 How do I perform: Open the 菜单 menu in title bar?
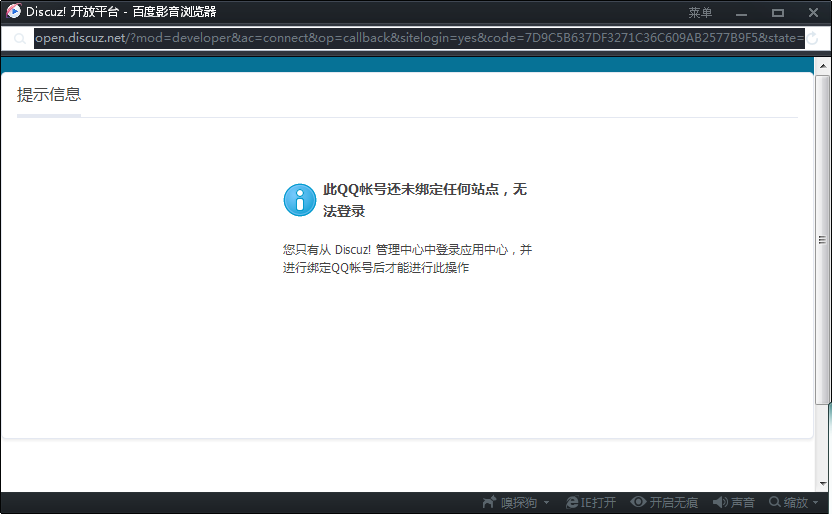pos(700,13)
